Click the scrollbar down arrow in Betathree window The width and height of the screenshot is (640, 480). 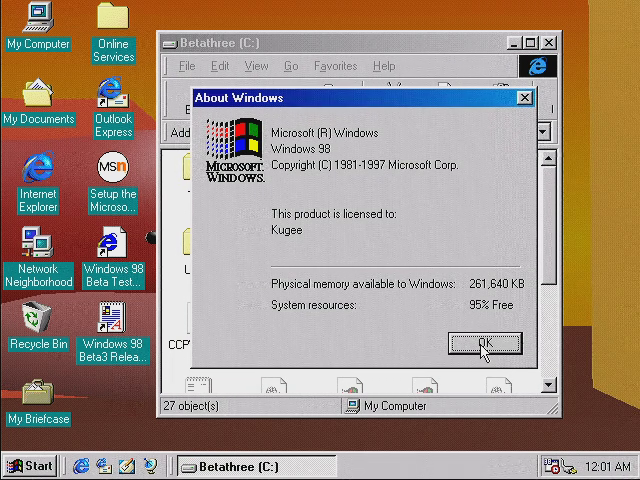549,385
